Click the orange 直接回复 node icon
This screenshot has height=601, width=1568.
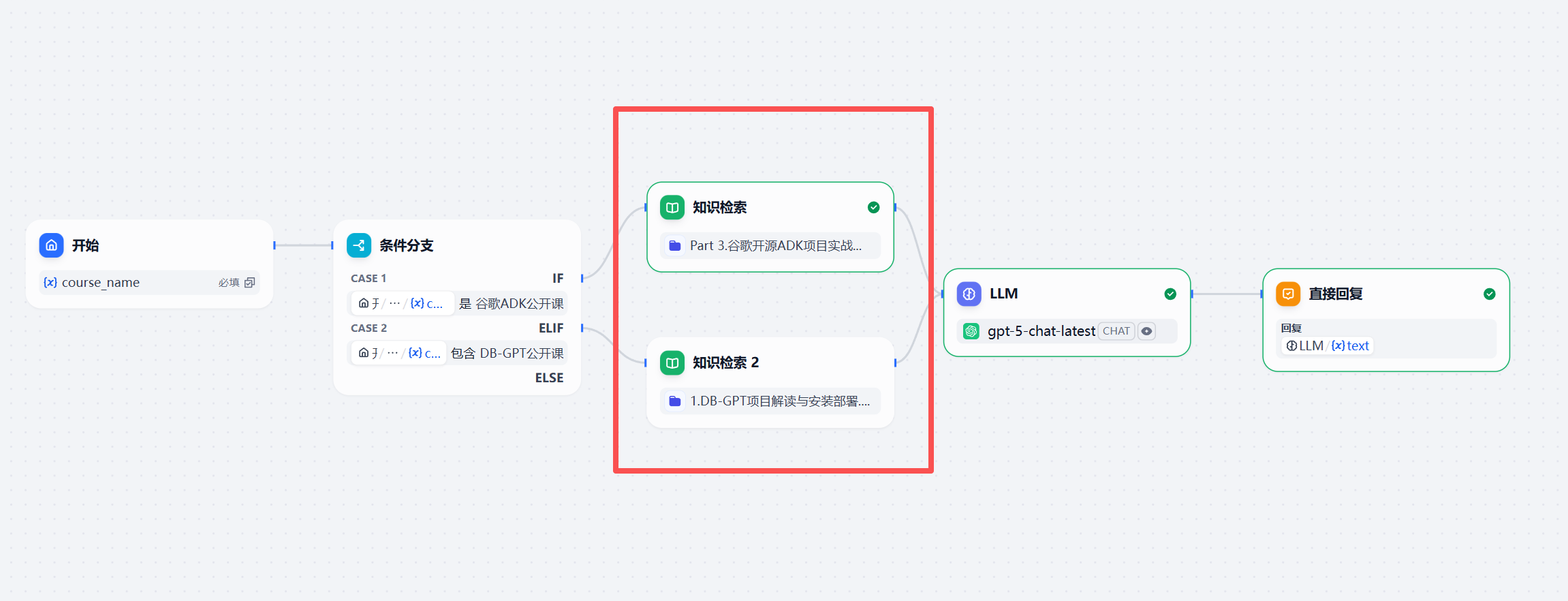[x=1288, y=294]
